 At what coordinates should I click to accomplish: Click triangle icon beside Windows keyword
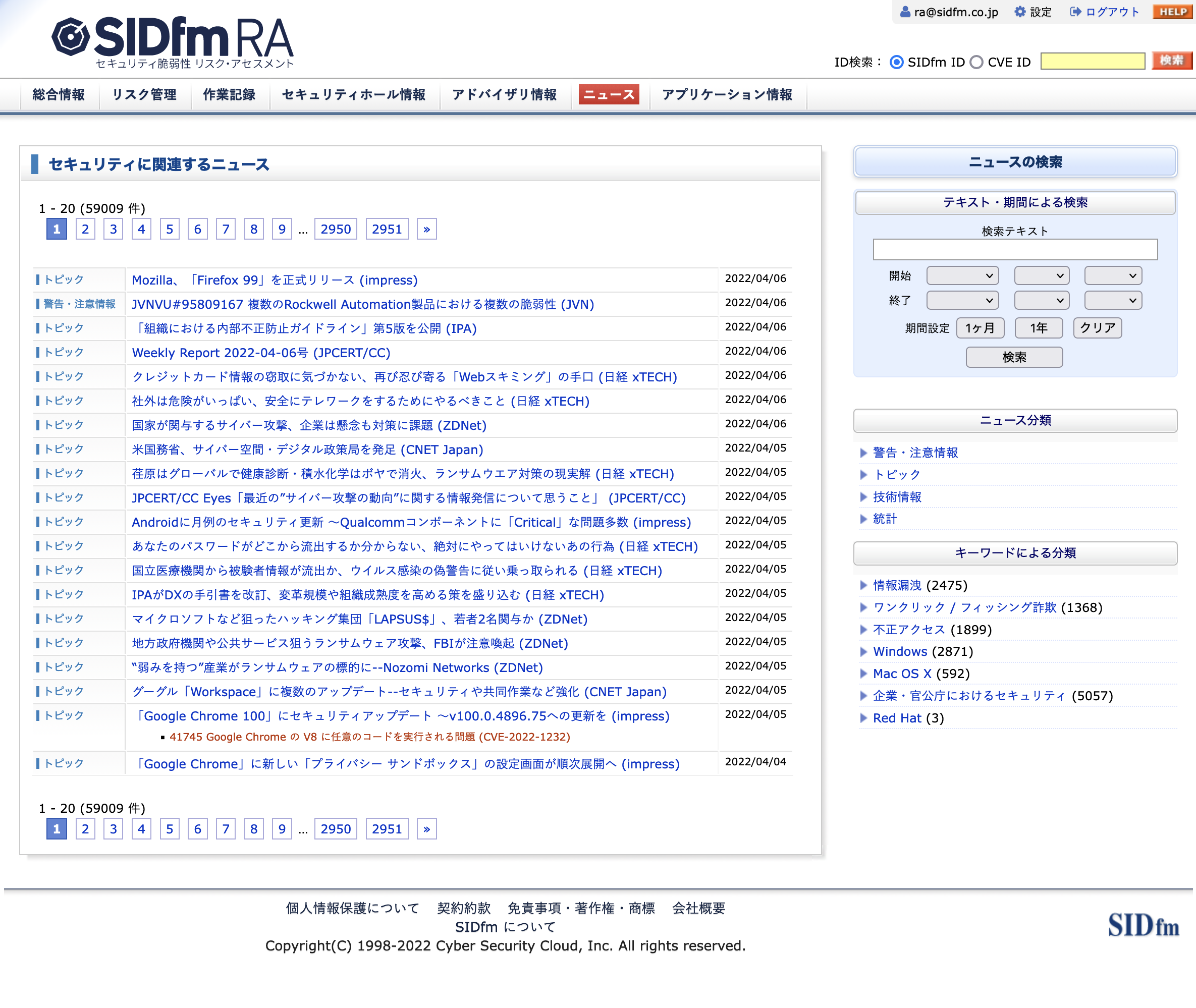863,652
